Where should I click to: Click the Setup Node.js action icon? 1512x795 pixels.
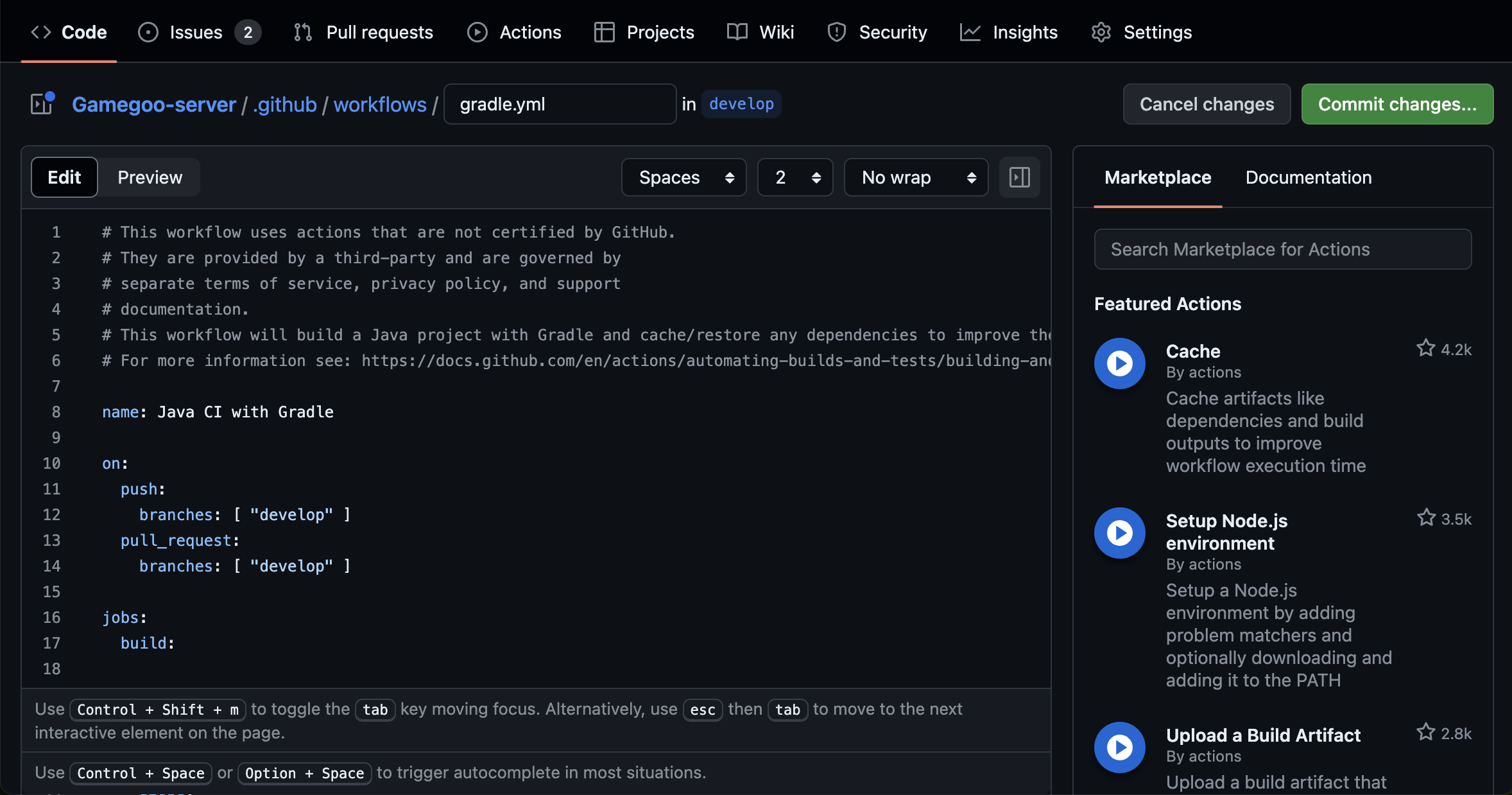[1119, 533]
